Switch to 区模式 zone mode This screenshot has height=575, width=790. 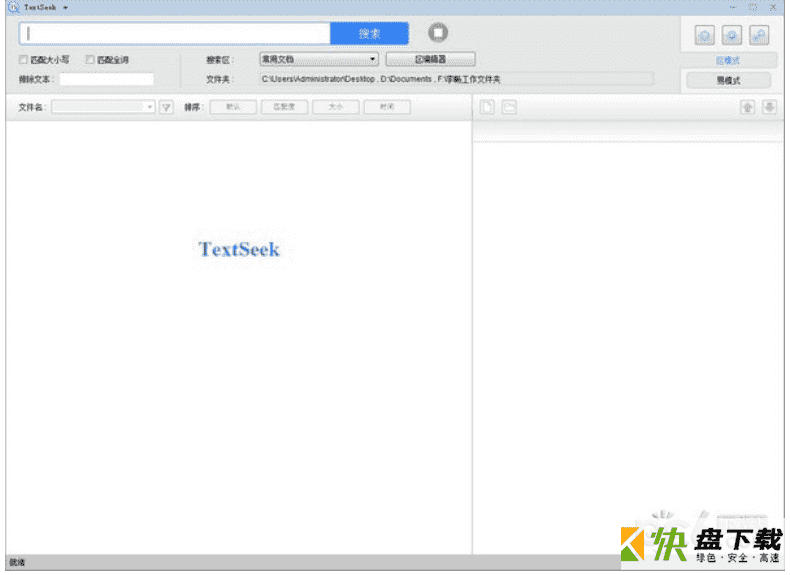click(x=728, y=61)
